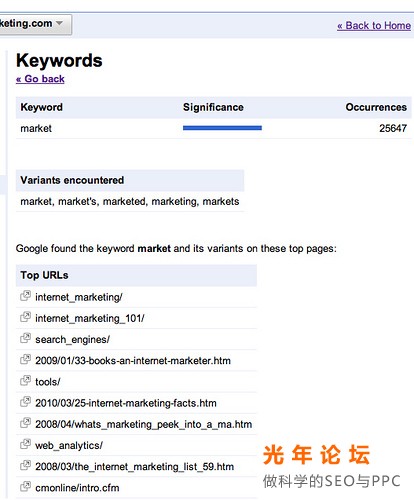
Task: Open the 2008/03/the_internet_marketing_list_59.htm URL
Action: 134,467
